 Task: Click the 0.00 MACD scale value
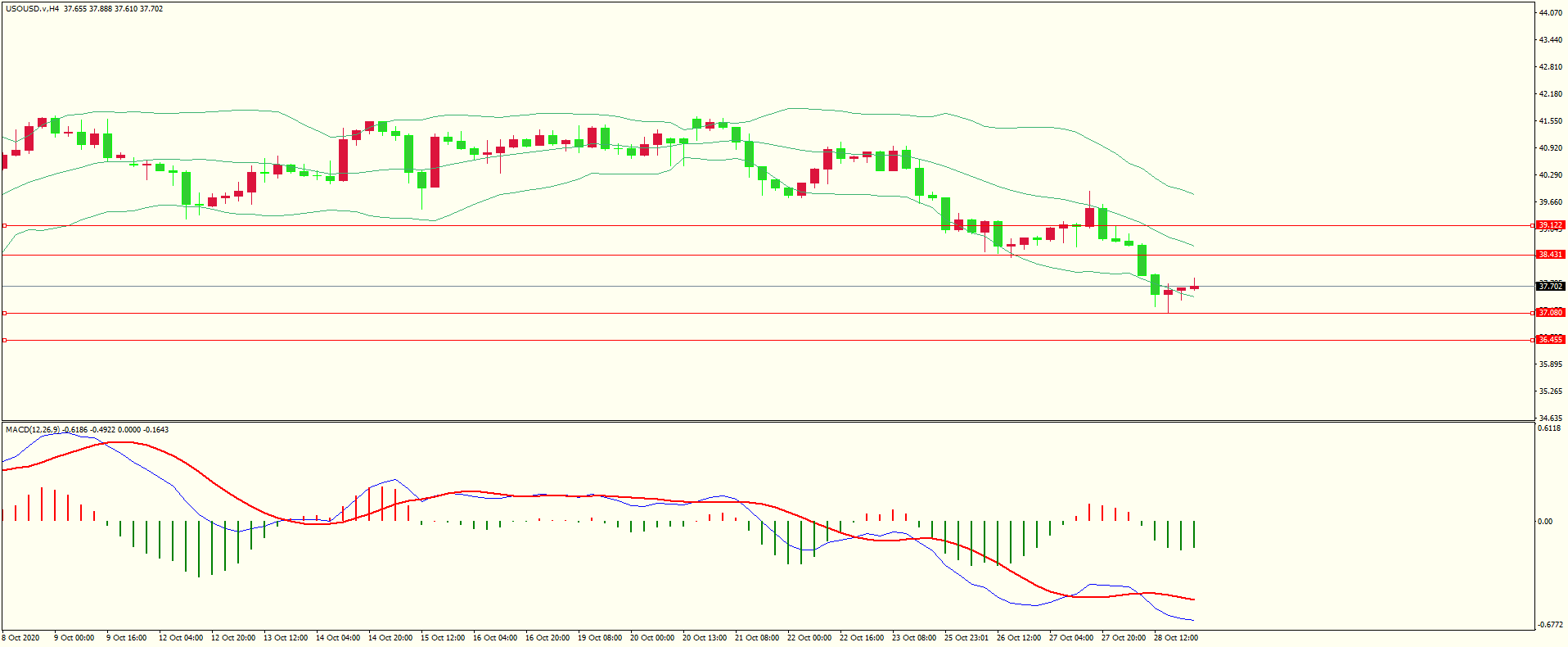click(x=1545, y=522)
